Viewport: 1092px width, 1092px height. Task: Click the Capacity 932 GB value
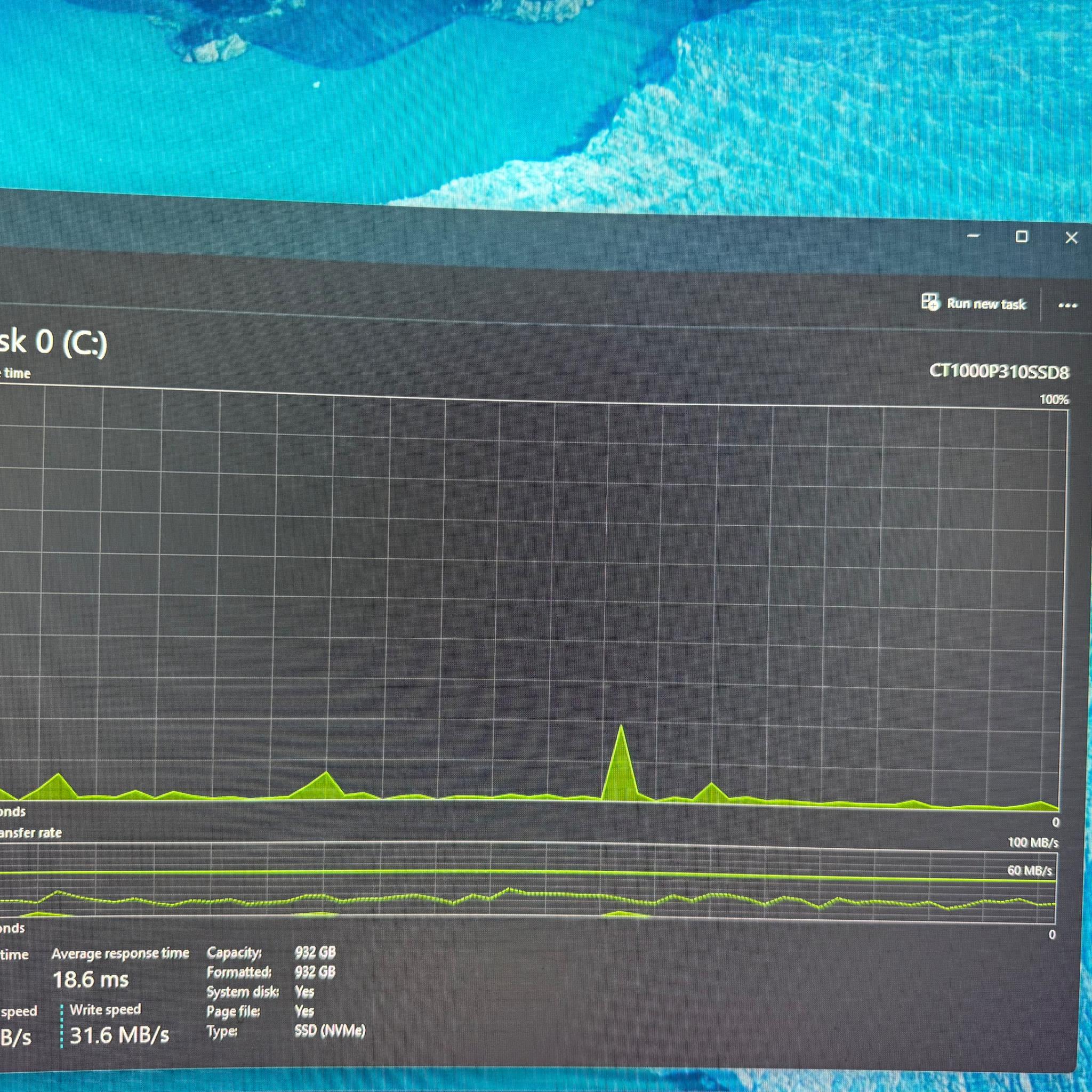pyautogui.click(x=316, y=952)
